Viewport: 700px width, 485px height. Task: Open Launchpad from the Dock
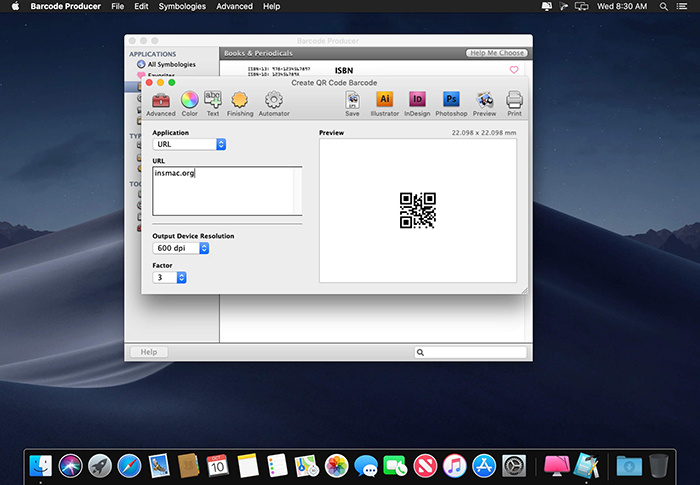coord(100,466)
